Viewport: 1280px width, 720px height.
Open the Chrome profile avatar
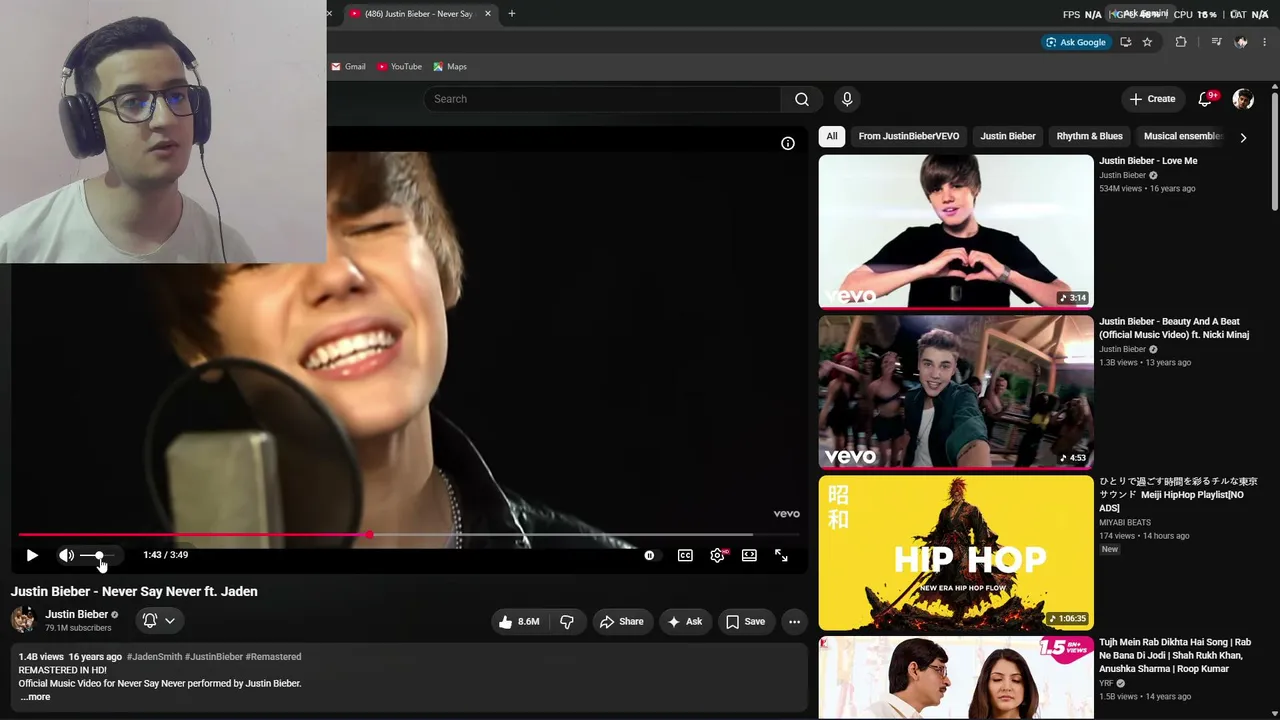pyautogui.click(x=1241, y=42)
